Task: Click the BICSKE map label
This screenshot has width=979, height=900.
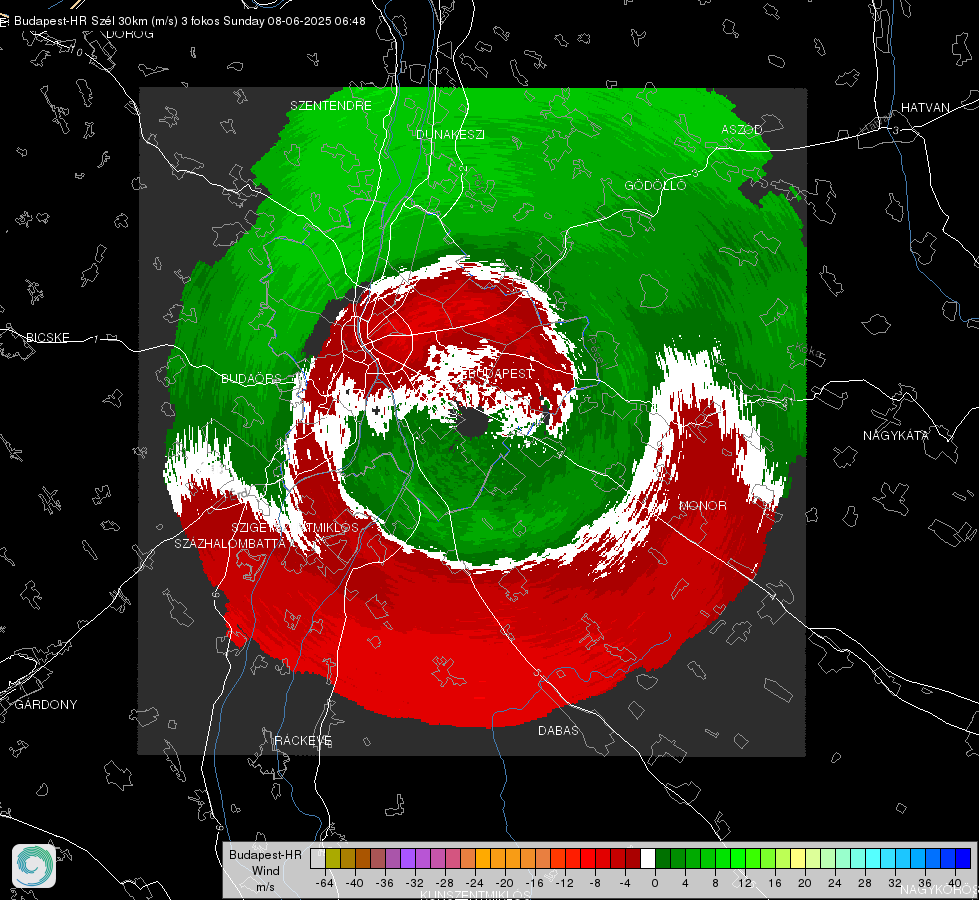Action: tap(48, 337)
